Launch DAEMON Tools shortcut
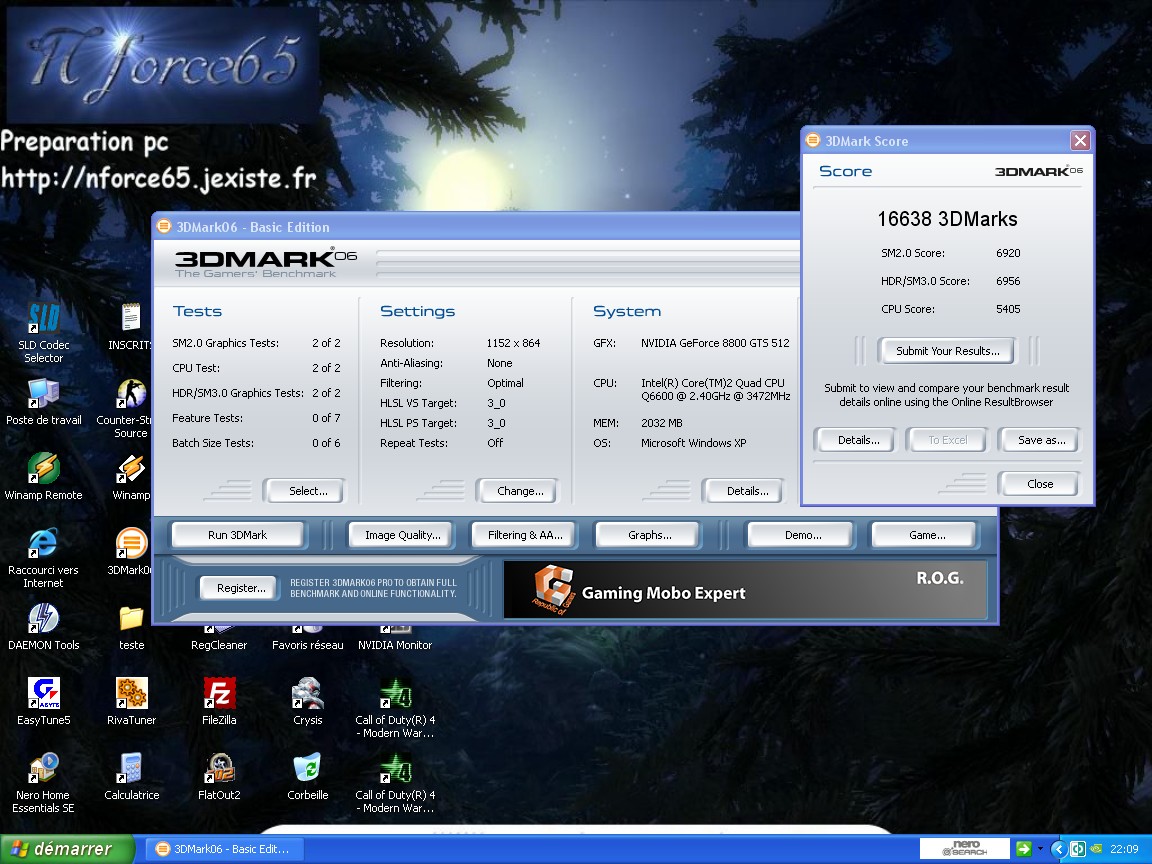 43,619
